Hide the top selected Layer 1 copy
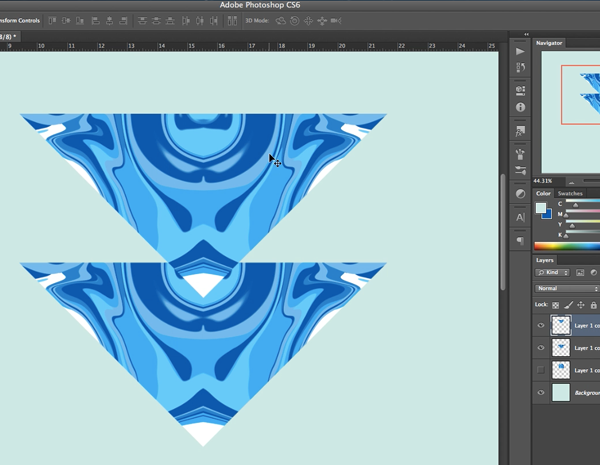The width and height of the screenshot is (600, 465). tap(541, 325)
